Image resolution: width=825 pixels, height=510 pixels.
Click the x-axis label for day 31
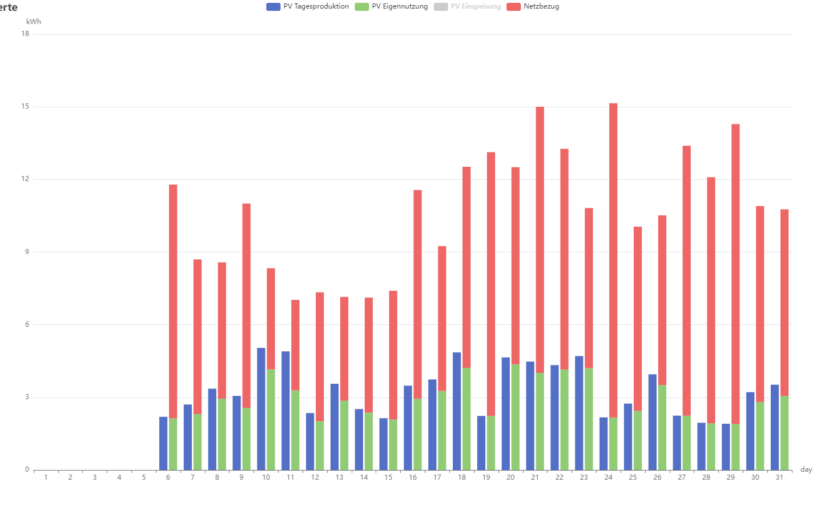(x=779, y=477)
